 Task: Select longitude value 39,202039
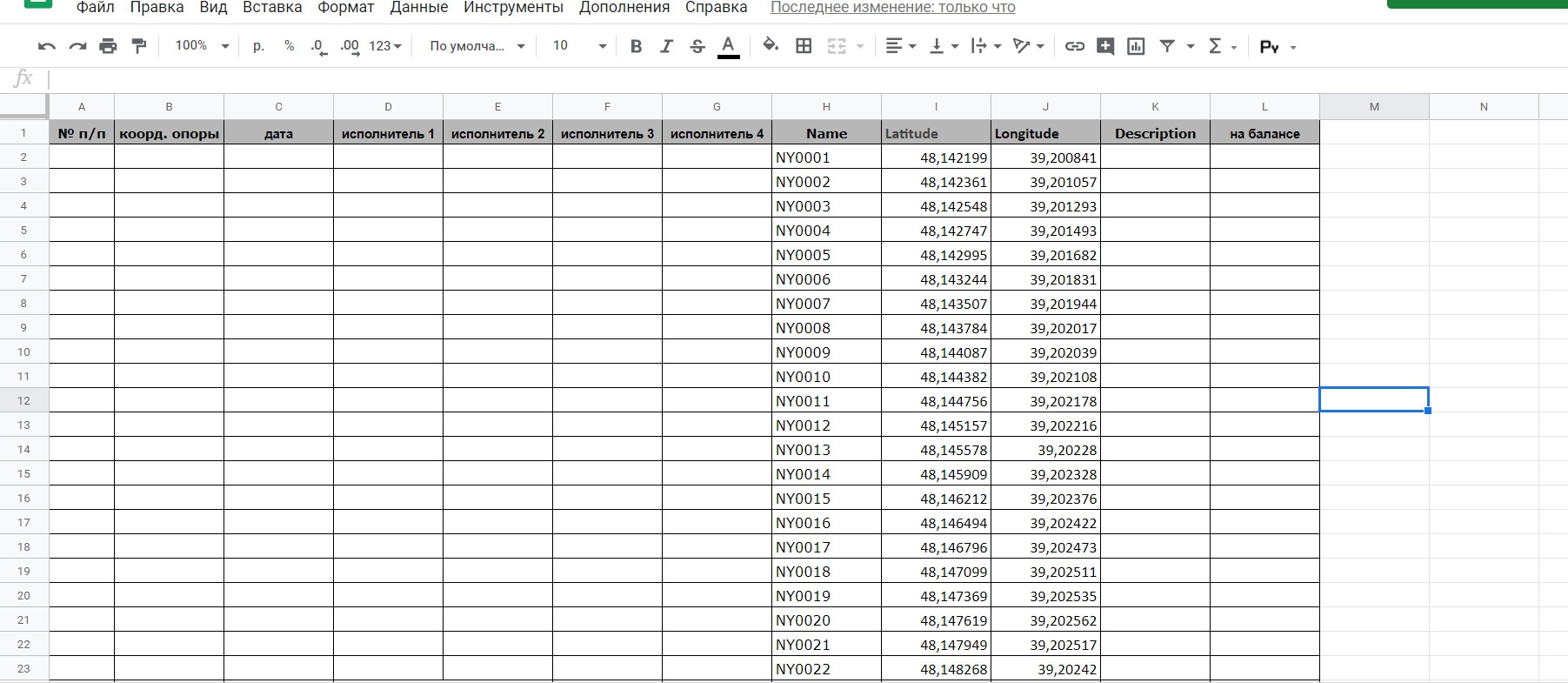tap(1045, 352)
